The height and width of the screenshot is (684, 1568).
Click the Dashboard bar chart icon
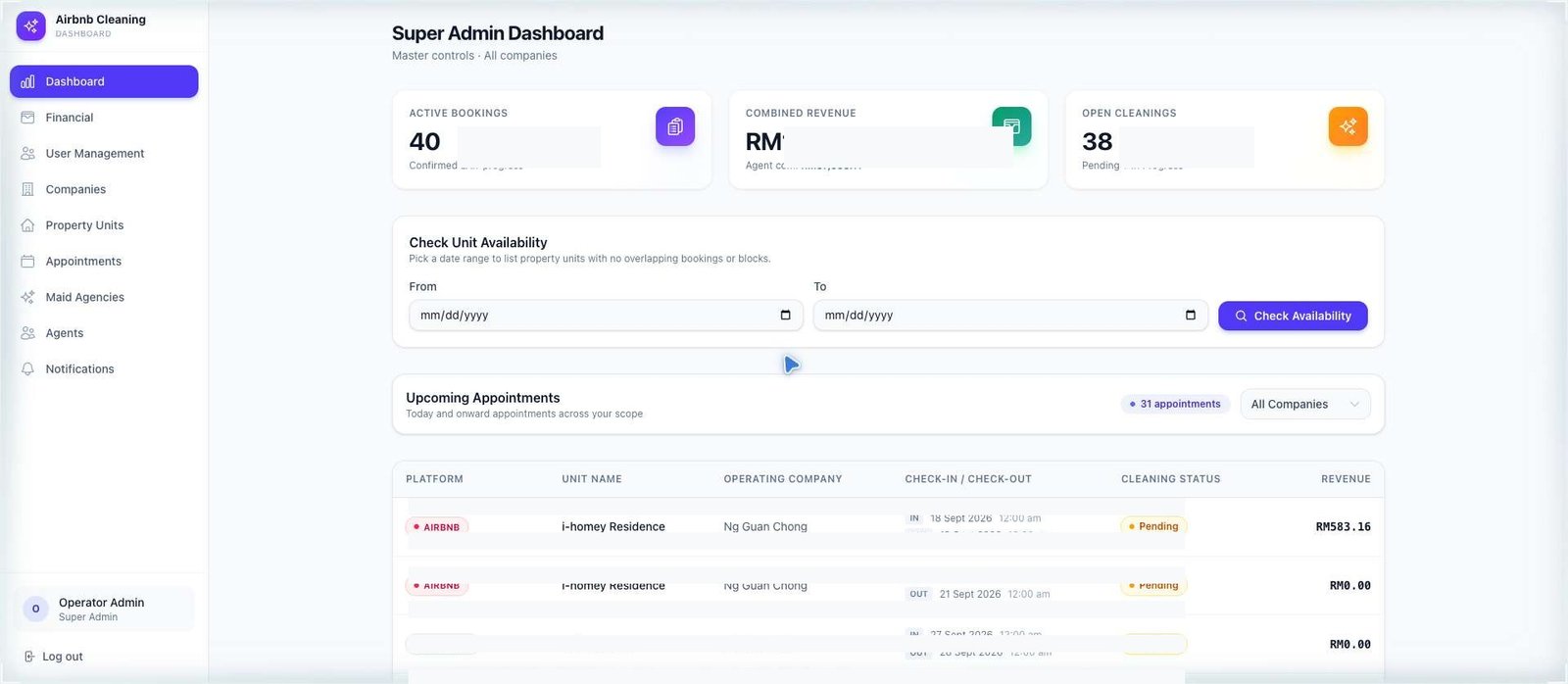pyautogui.click(x=27, y=81)
